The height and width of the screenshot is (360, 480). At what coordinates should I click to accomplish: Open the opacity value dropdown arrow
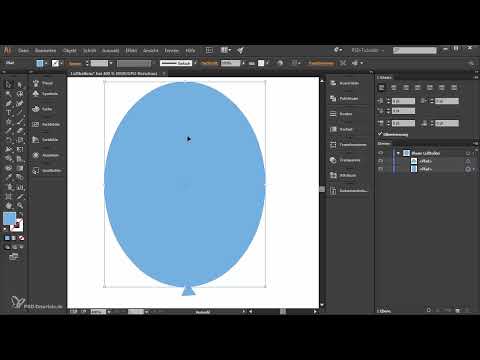pos(243,63)
